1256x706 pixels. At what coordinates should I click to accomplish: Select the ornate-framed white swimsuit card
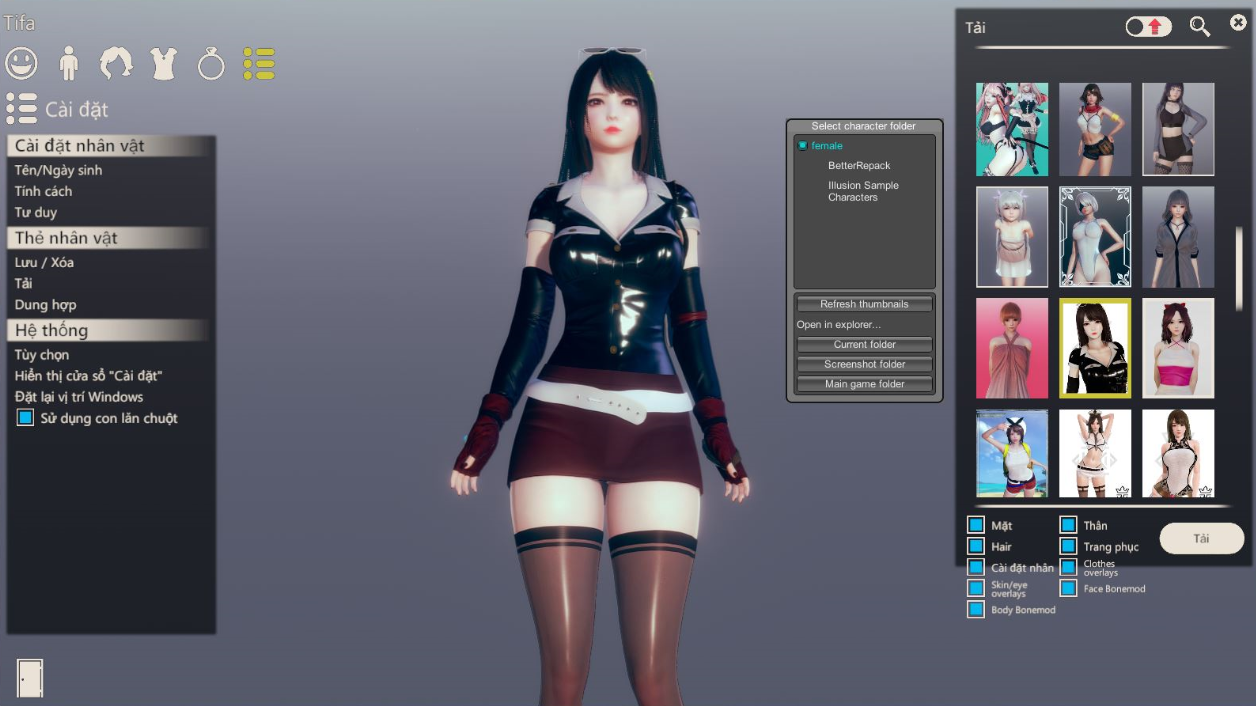(1095, 237)
